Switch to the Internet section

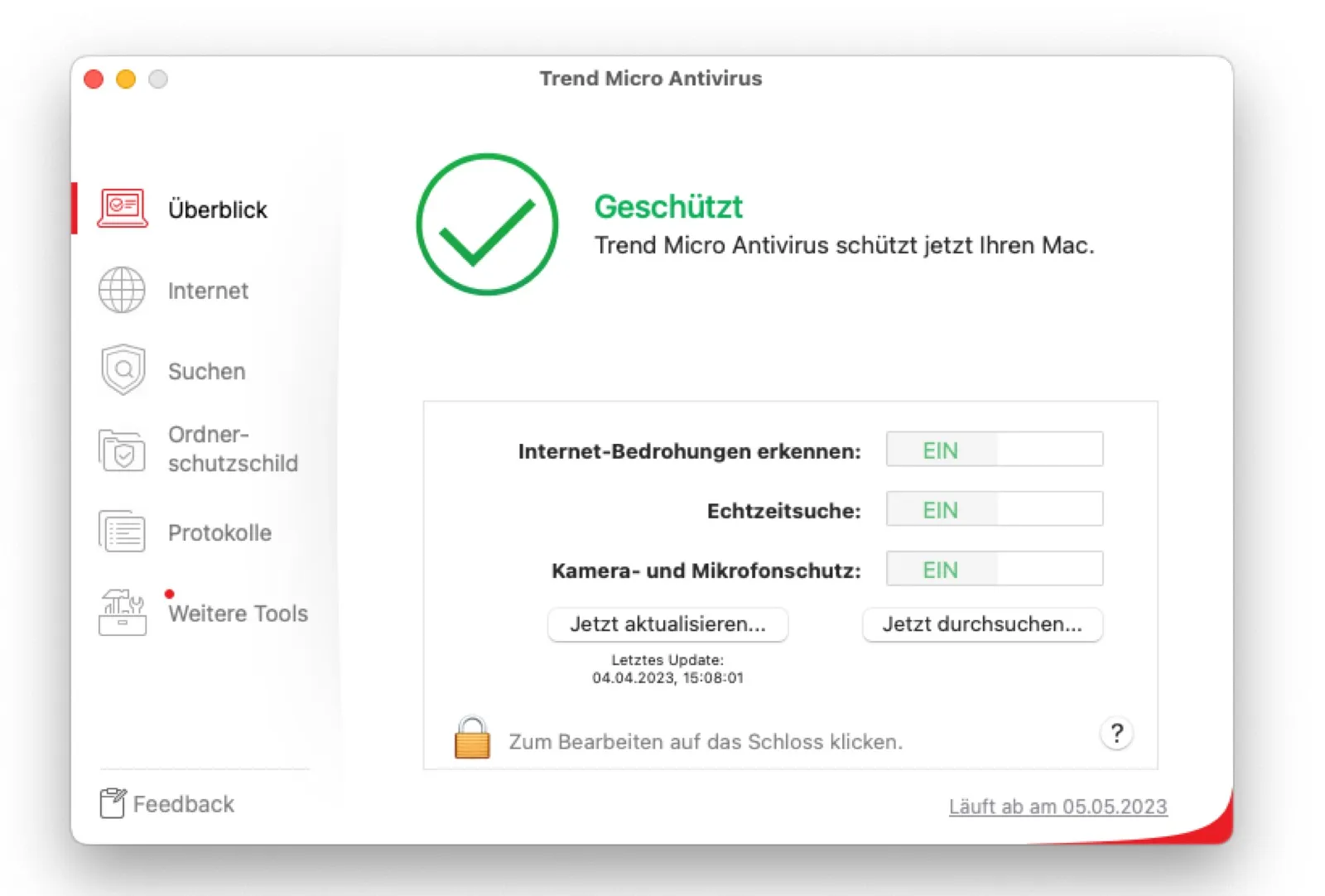(207, 291)
